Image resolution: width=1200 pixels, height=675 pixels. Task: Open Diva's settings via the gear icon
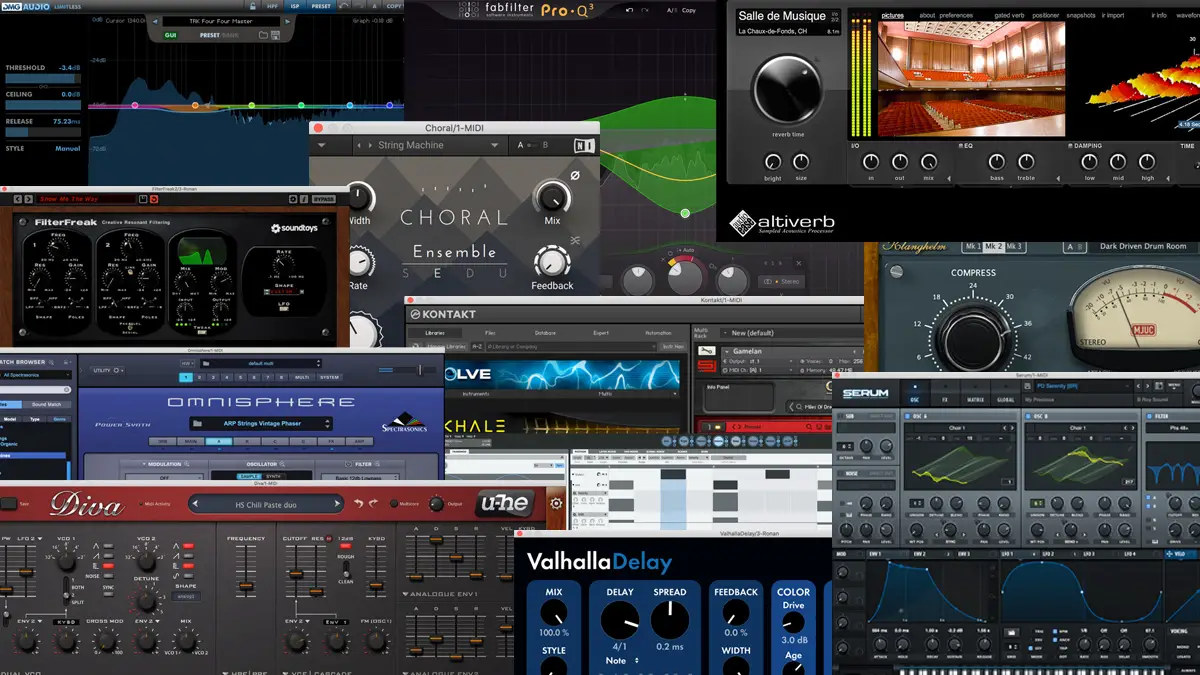tap(556, 504)
